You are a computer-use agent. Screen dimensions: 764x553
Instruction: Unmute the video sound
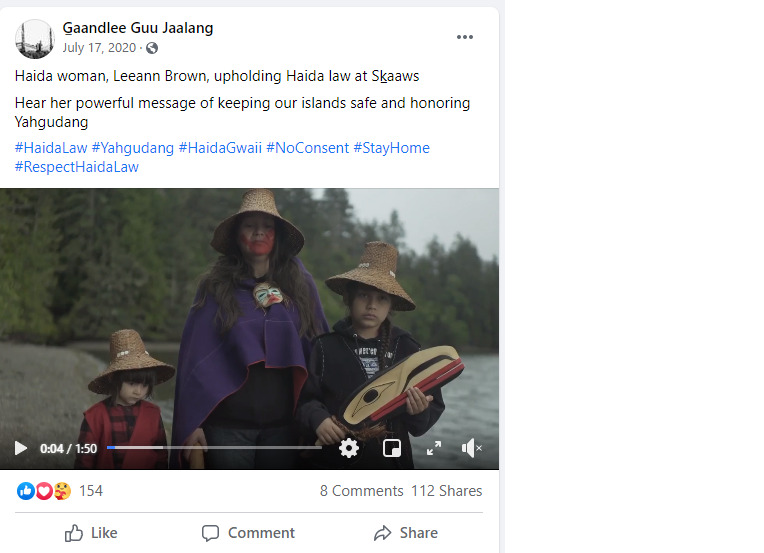472,448
